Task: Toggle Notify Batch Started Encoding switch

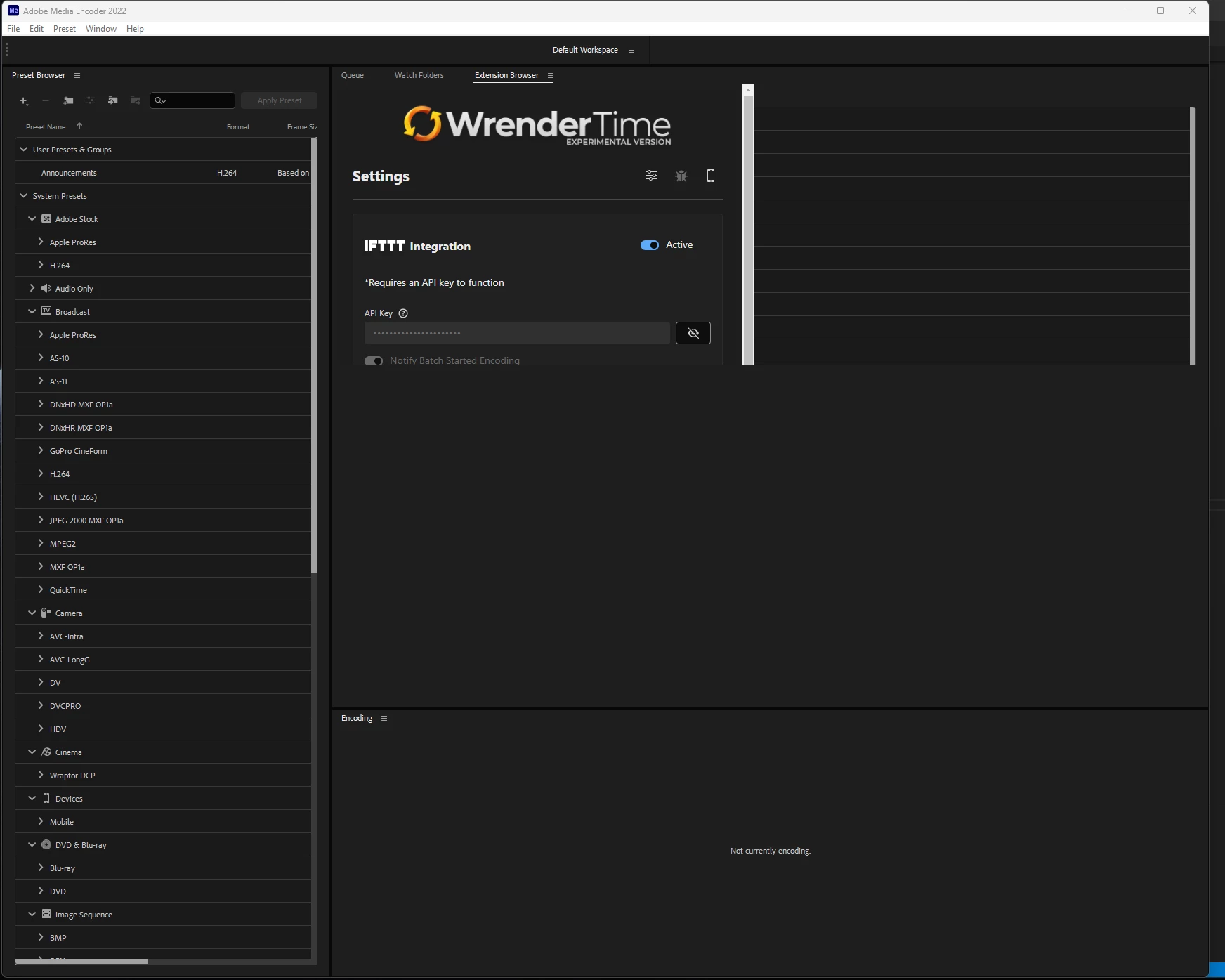Action: (374, 360)
